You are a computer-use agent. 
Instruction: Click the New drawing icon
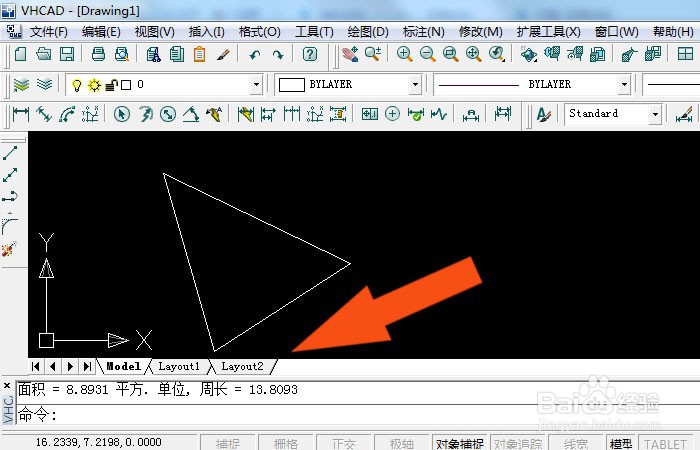pos(21,54)
